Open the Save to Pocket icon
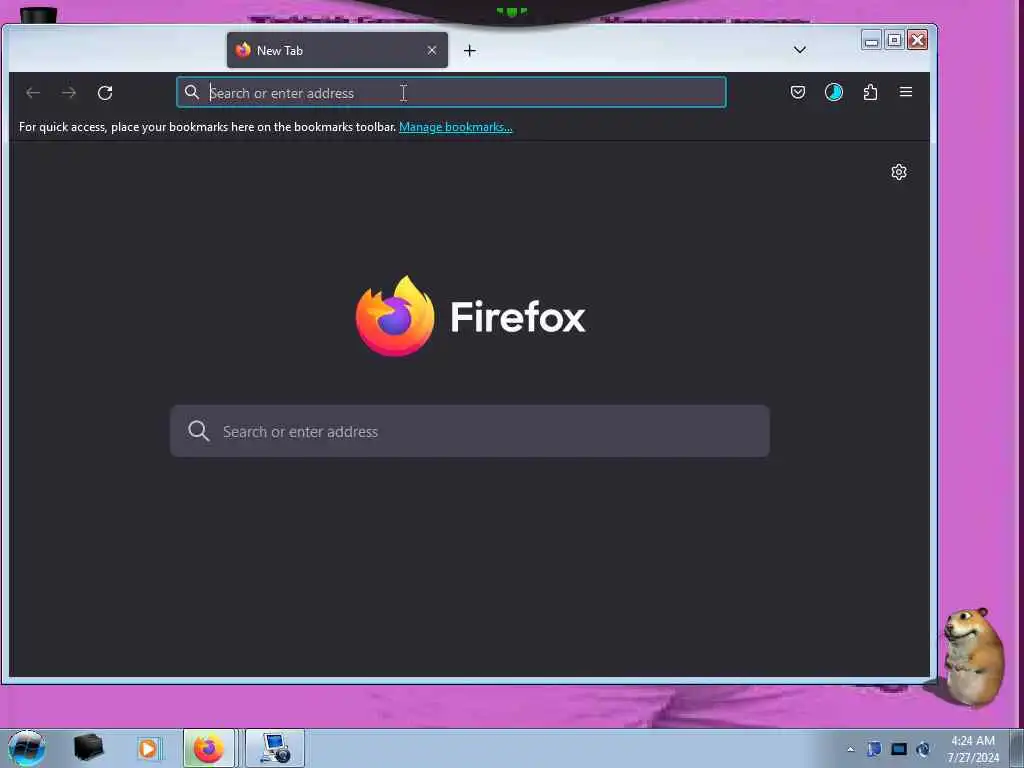1024x768 pixels. [797, 92]
